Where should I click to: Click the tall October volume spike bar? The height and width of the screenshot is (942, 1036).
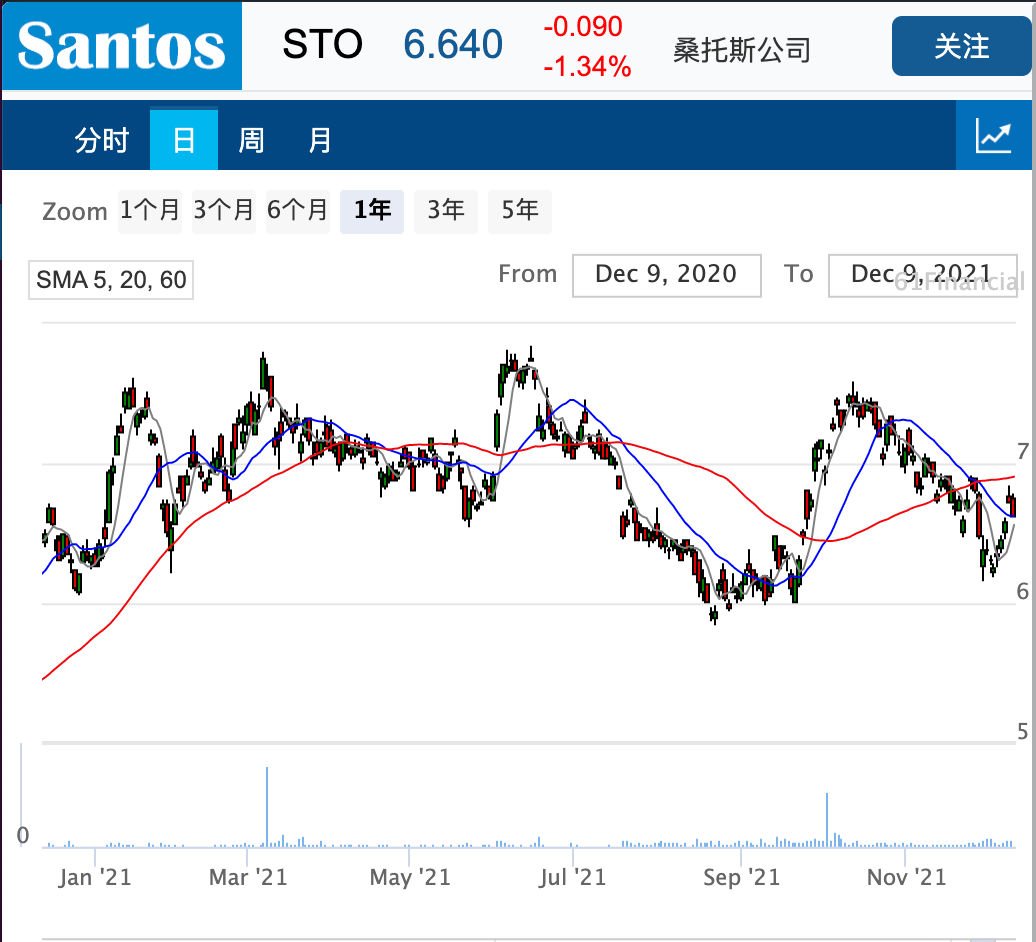(827, 820)
